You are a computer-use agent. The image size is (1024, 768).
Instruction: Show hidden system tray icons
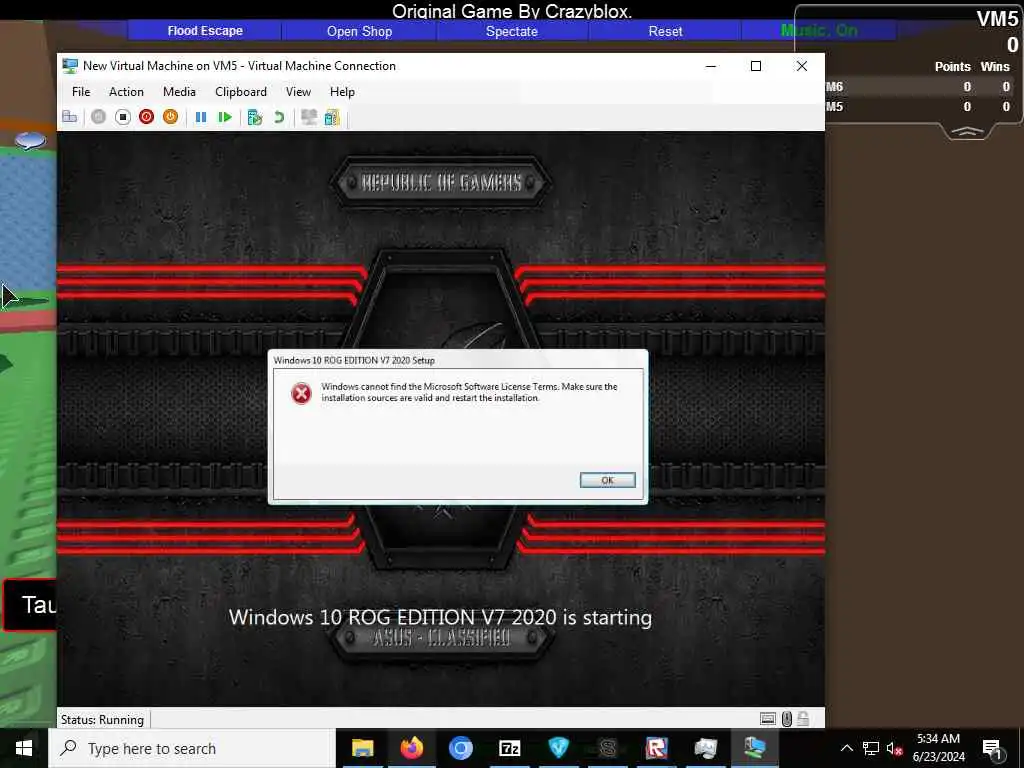pos(846,748)
